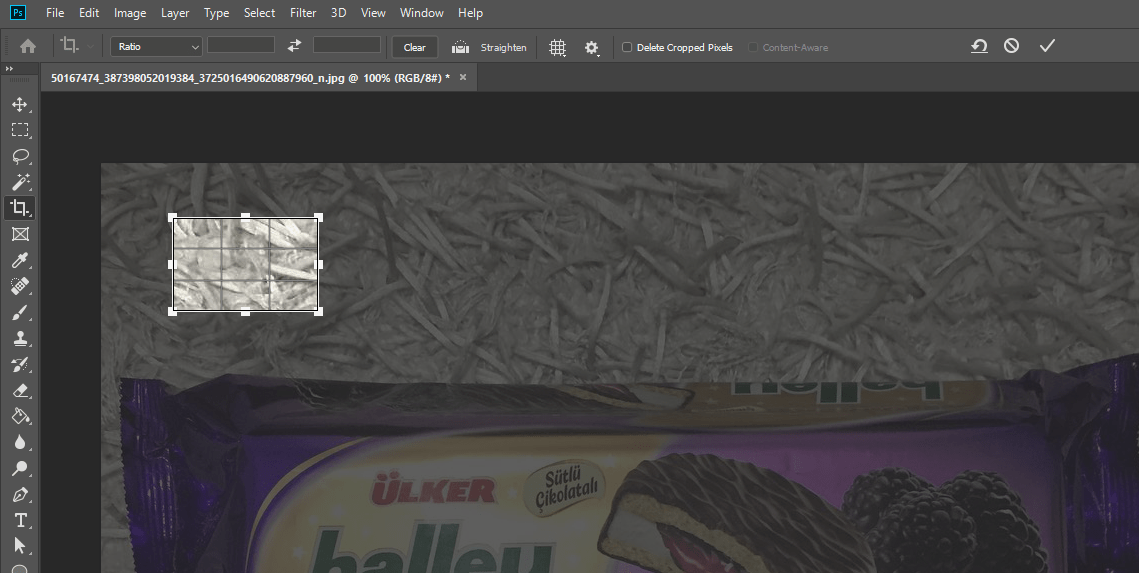Select the Clone Stamp tool
The width and height of the screenshot is (1139, 573).
pyautogui.click(x=20, y=338)
